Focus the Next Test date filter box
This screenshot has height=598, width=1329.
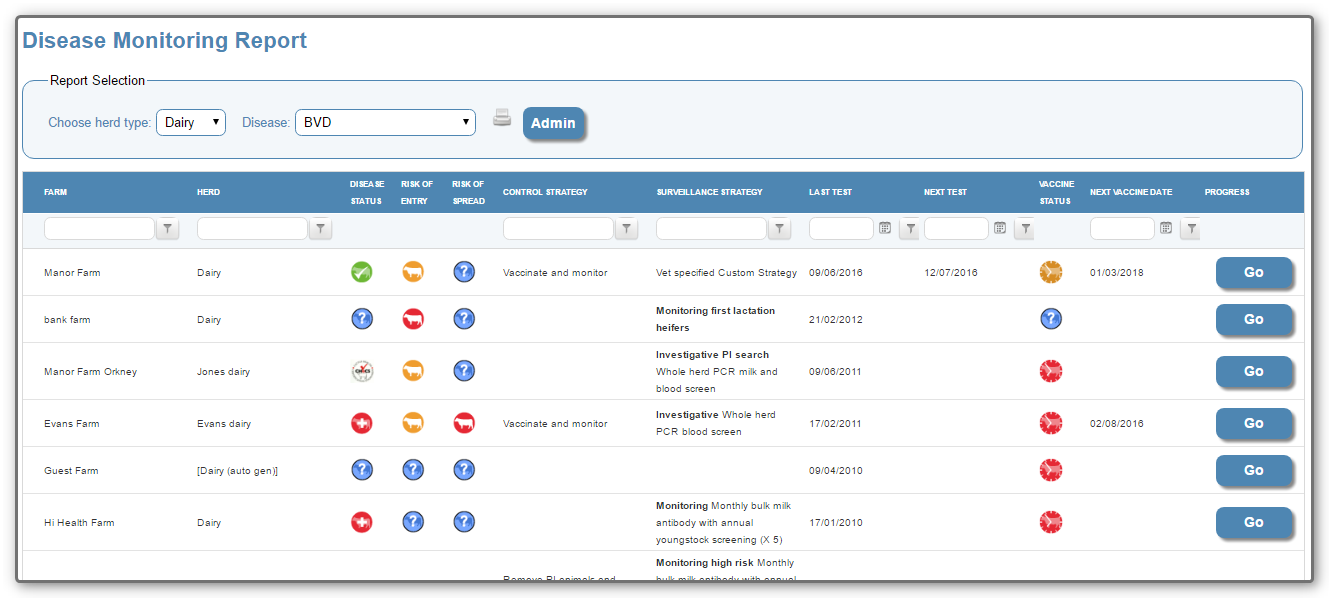click(957, 229)
